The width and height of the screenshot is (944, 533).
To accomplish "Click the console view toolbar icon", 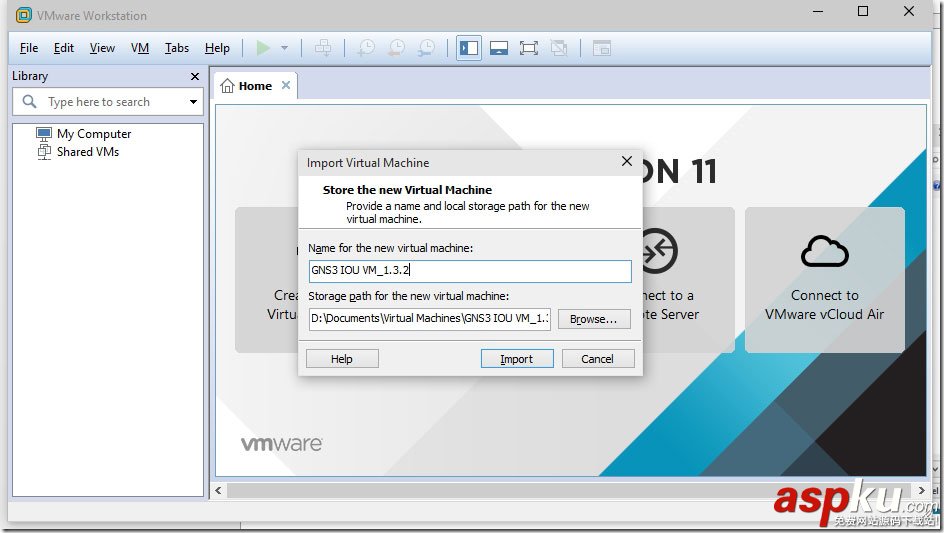I will coord(601,48).
